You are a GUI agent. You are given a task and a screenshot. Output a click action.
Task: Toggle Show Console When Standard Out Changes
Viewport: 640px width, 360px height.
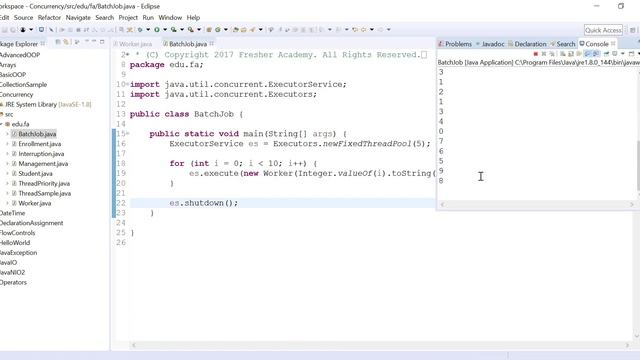pos(587,54)
